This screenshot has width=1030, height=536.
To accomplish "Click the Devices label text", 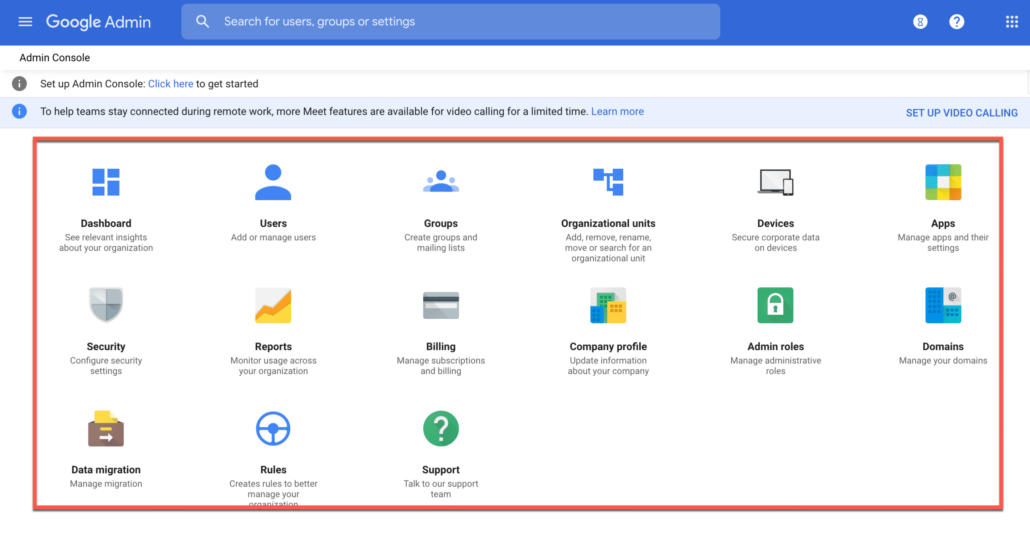I will (776, 223).
